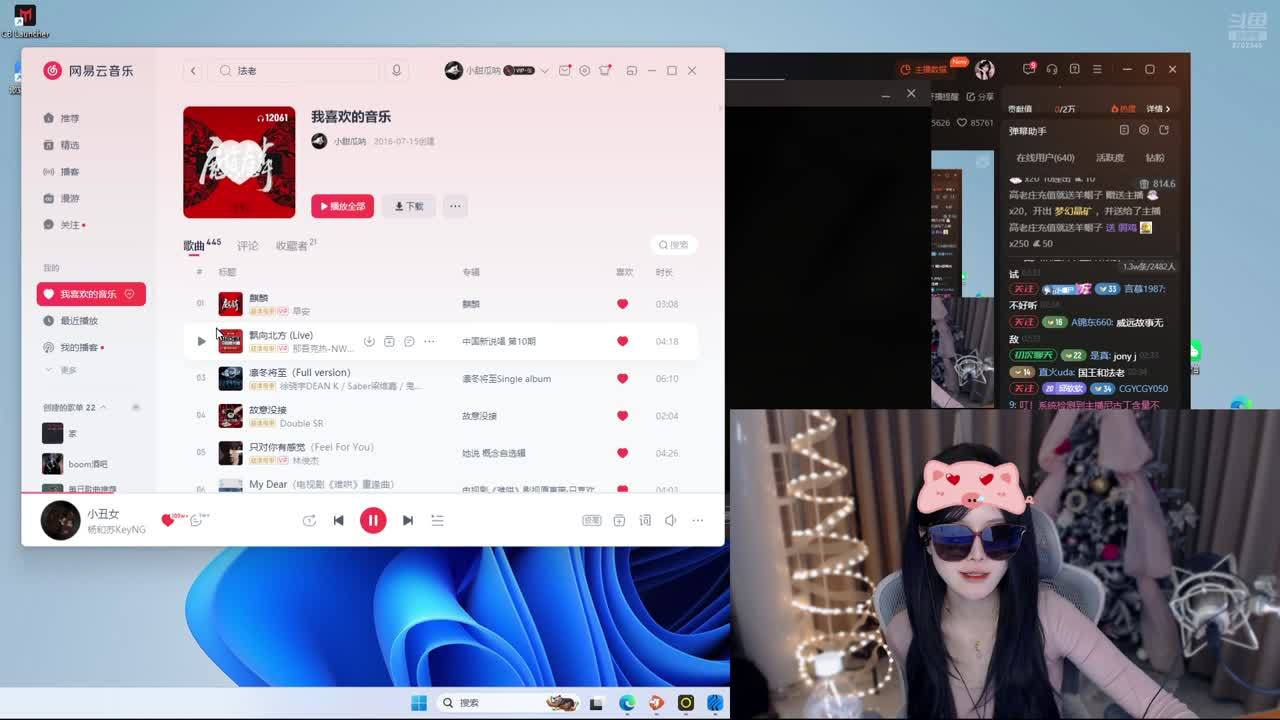Open the play queue list
Viewport: 1280px width, 720px height.
(437, 520)
